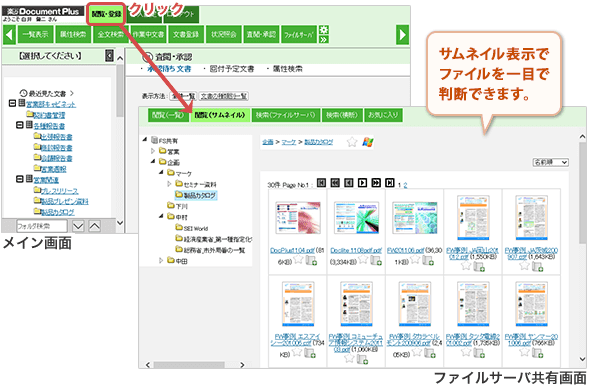Open the プレスリリース folder link
The width and height of the screenshot is (589, 385).
coord(59,191)
